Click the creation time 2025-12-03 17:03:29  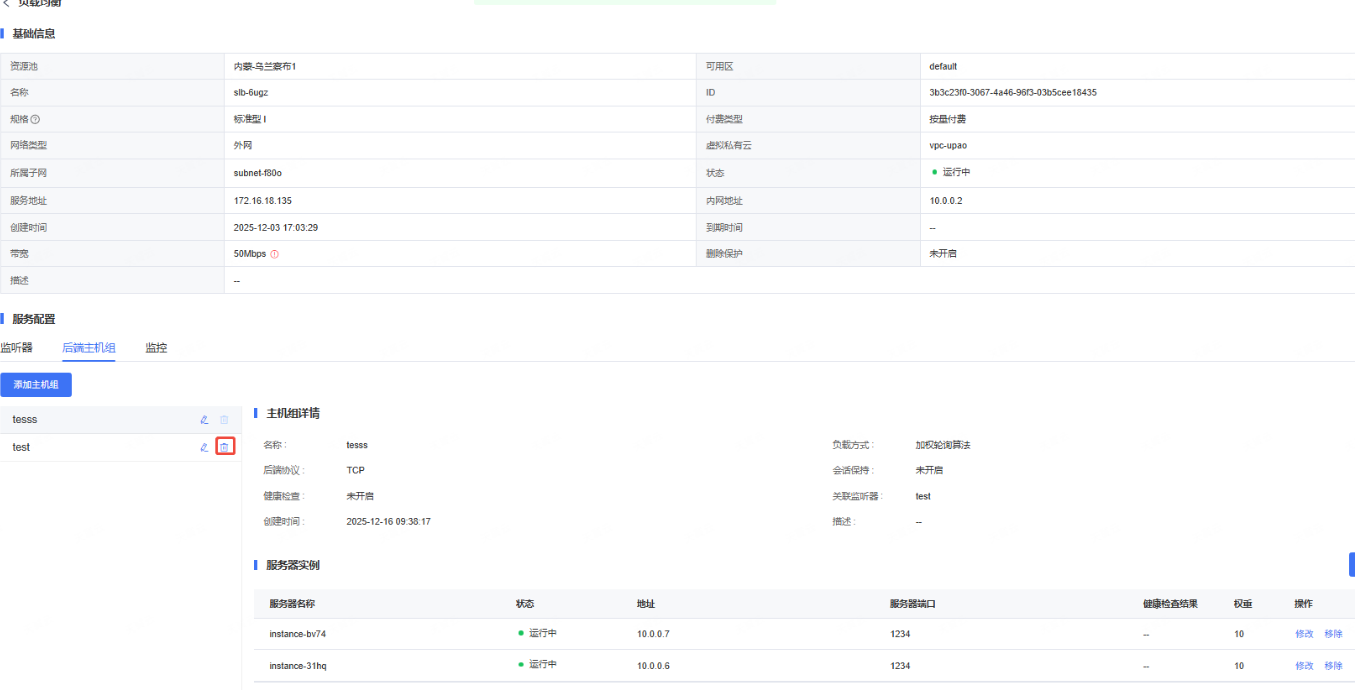pyautogui.click(x=276, y=227)
